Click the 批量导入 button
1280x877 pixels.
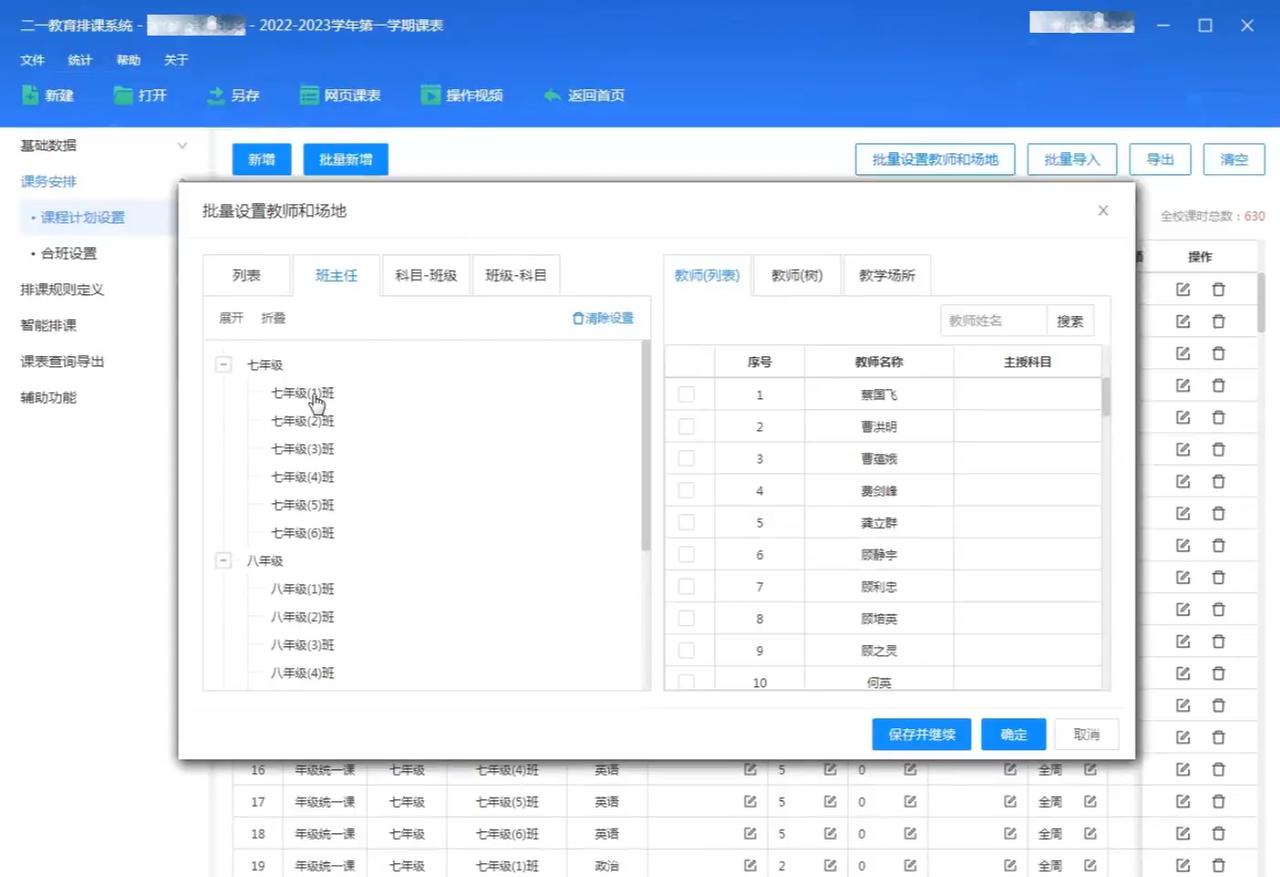[1072, 160]
